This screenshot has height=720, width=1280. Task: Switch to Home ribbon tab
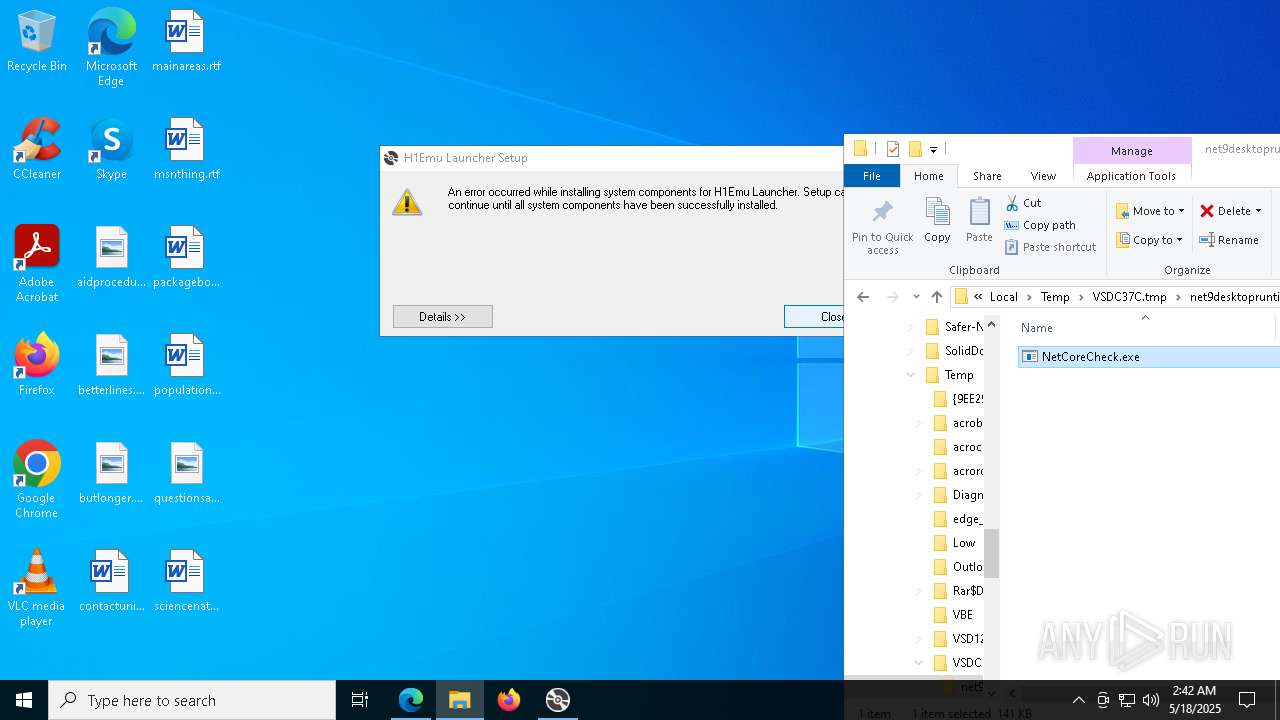pos(928,176)
